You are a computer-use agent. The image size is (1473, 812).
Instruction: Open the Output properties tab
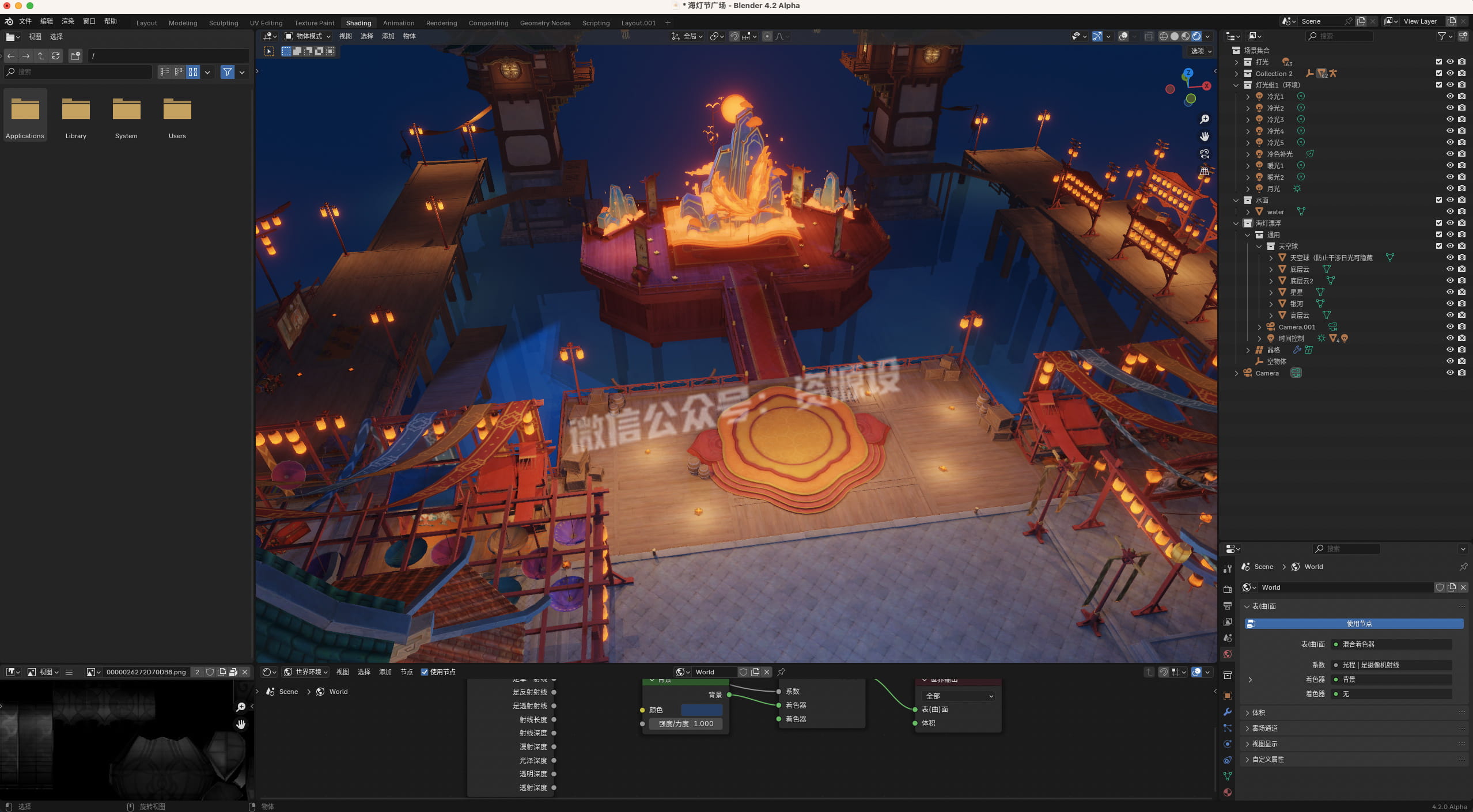coord(1228,606)
